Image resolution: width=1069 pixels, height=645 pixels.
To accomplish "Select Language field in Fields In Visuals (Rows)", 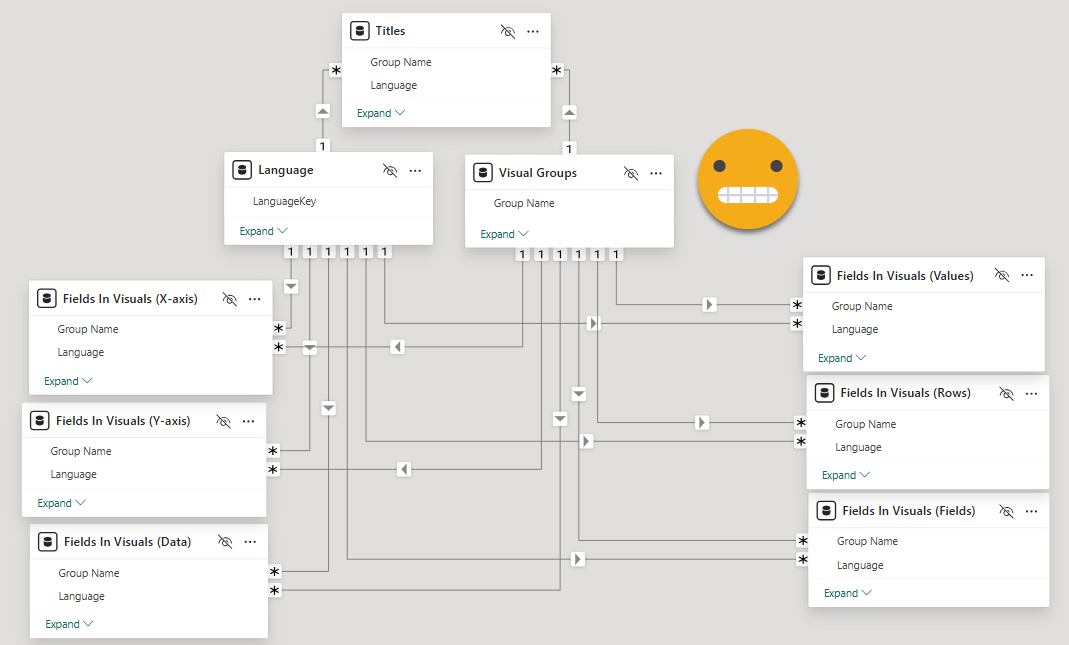I will (858, 447).
